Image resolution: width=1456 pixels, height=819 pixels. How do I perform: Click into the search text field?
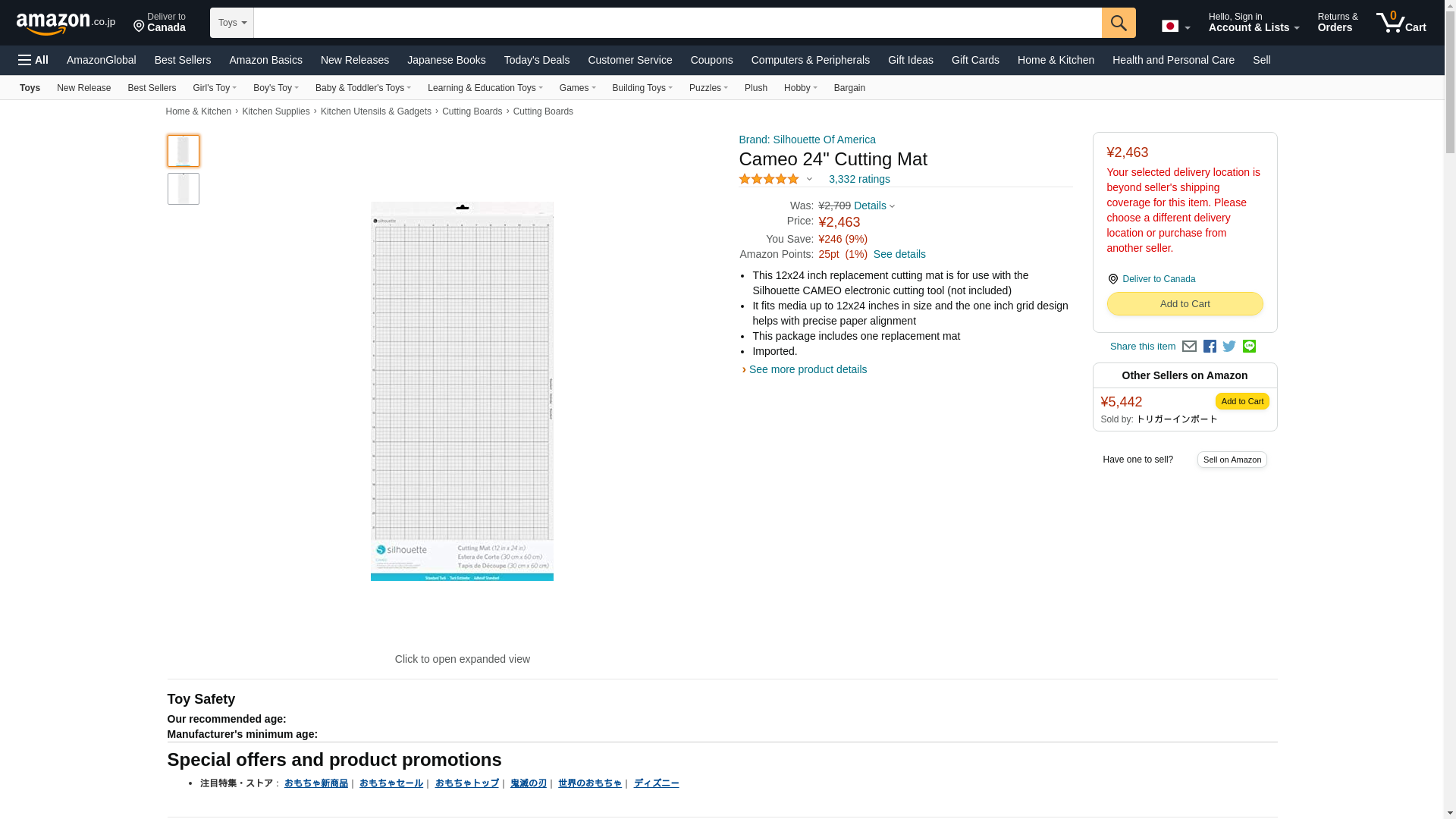pos(676,23)
